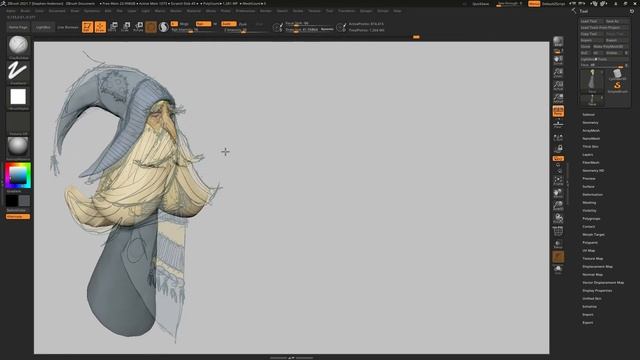
Task: Click the Tool palette refresh icon
Action: click(632, 11)
